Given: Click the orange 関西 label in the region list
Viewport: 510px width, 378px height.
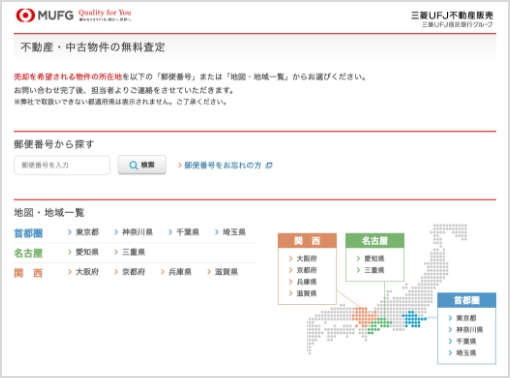Looking at the screenshot, I should tap(28, 273).
